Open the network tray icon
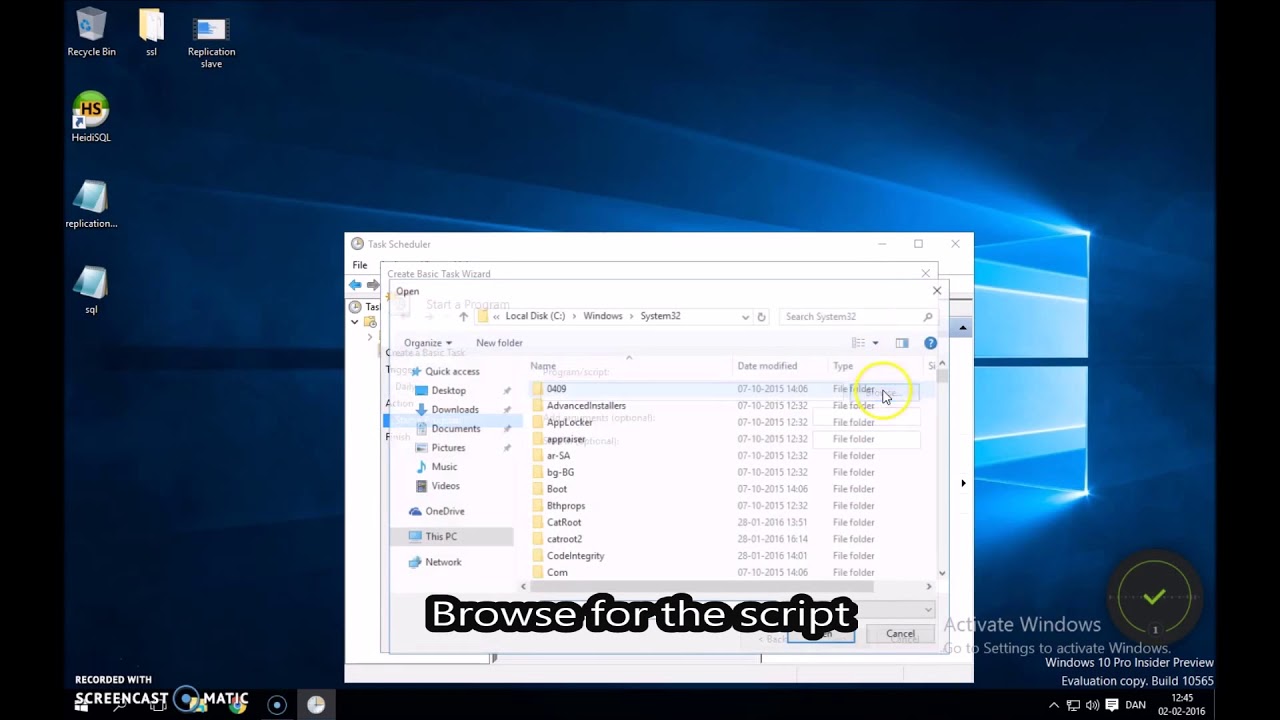1280x720 pixels. tap(1073, 705)
